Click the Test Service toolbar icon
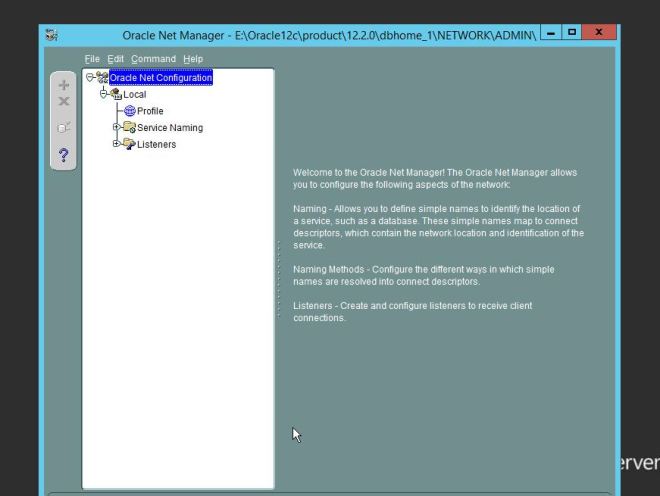Viewport: 660px width, 496px height. tap(62, 128)
